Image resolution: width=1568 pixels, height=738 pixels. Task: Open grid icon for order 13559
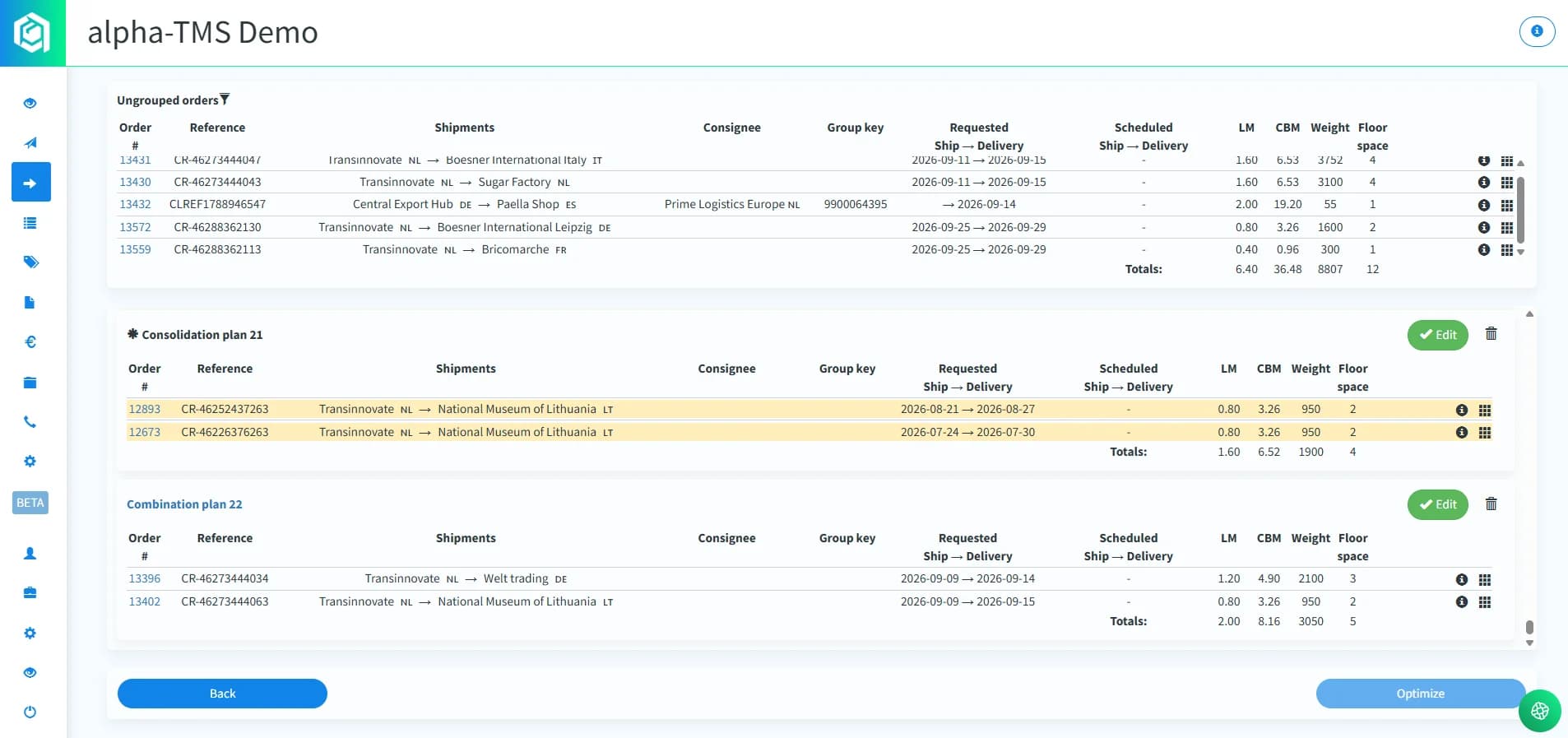click(x=1507, y=250)
